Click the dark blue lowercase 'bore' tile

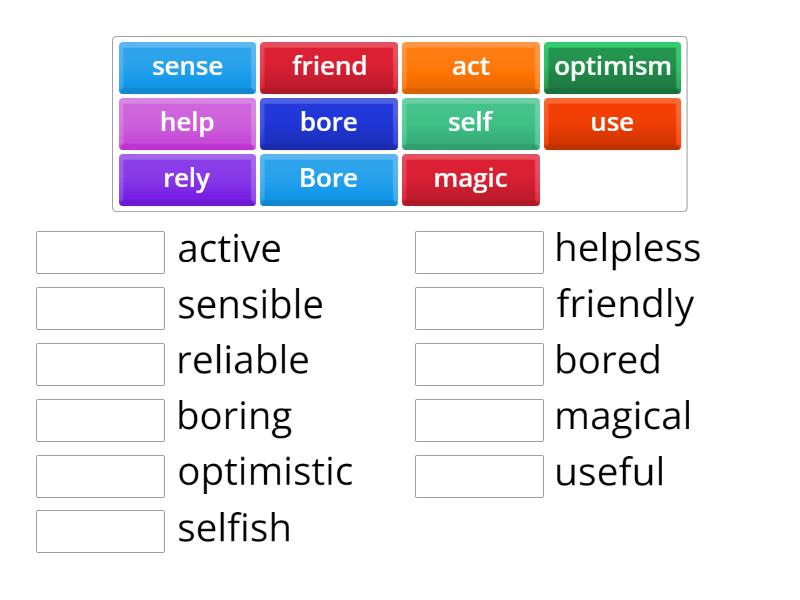pyautogui.click(x=329, y=123)
